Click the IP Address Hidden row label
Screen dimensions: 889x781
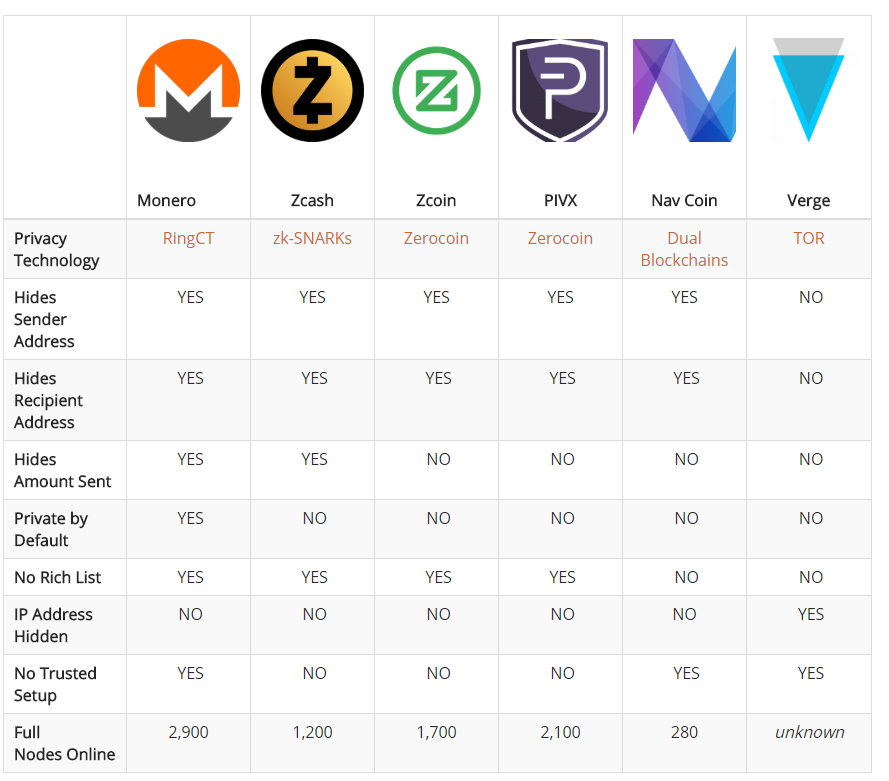pos(53,626)
